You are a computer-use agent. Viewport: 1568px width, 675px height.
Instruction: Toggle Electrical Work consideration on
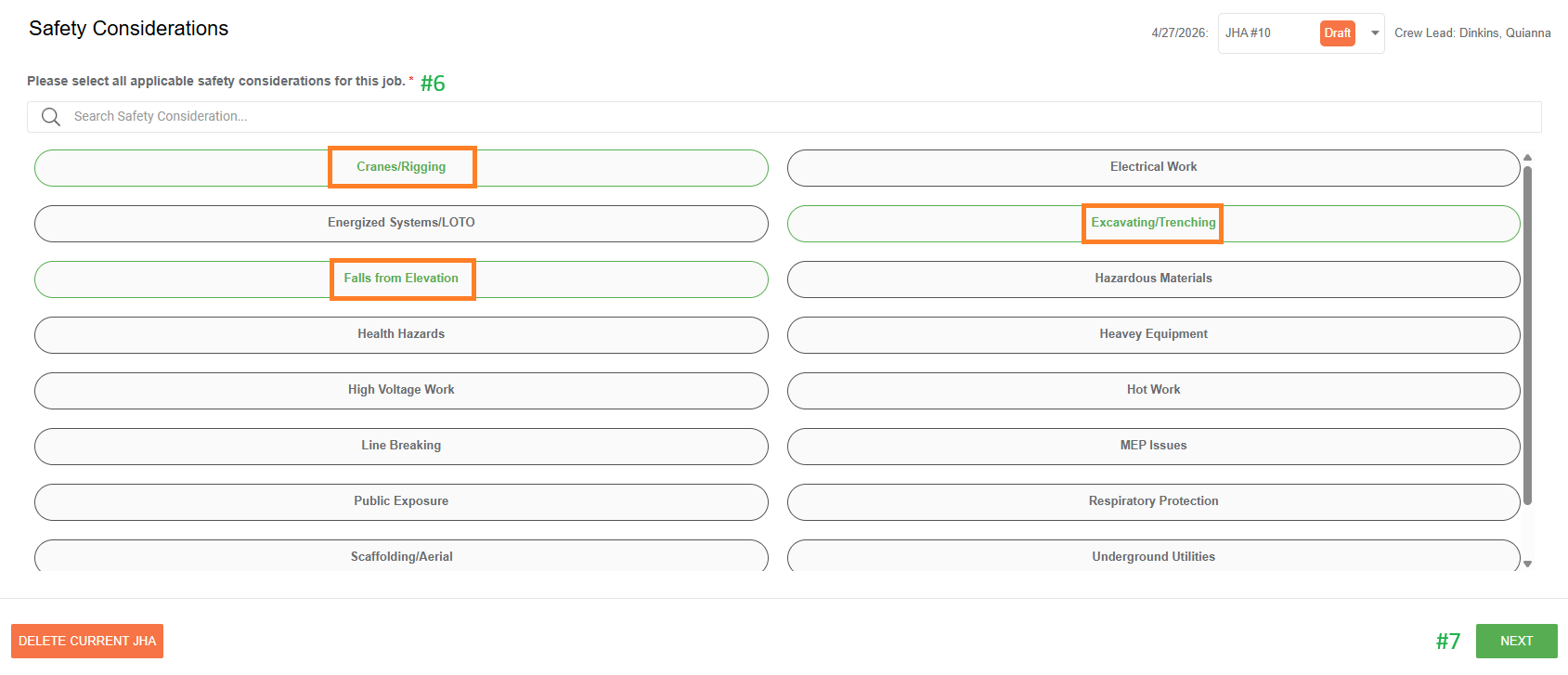point(1153,168)
